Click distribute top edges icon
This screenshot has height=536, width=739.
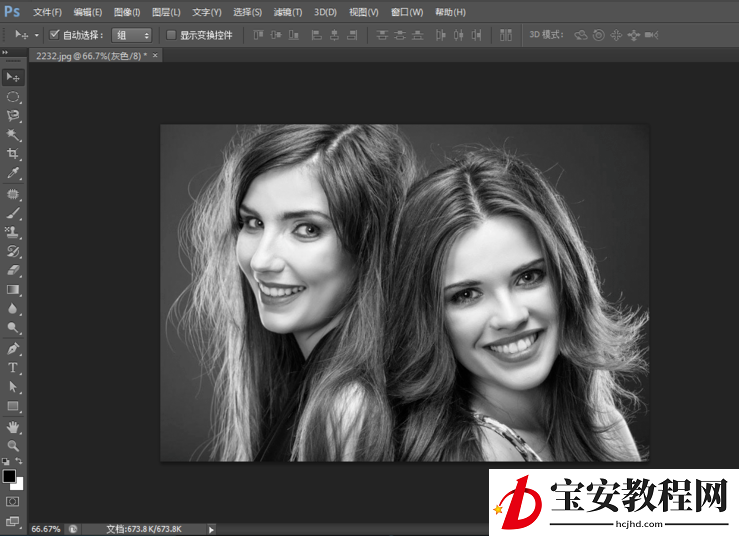coord(382,35)
